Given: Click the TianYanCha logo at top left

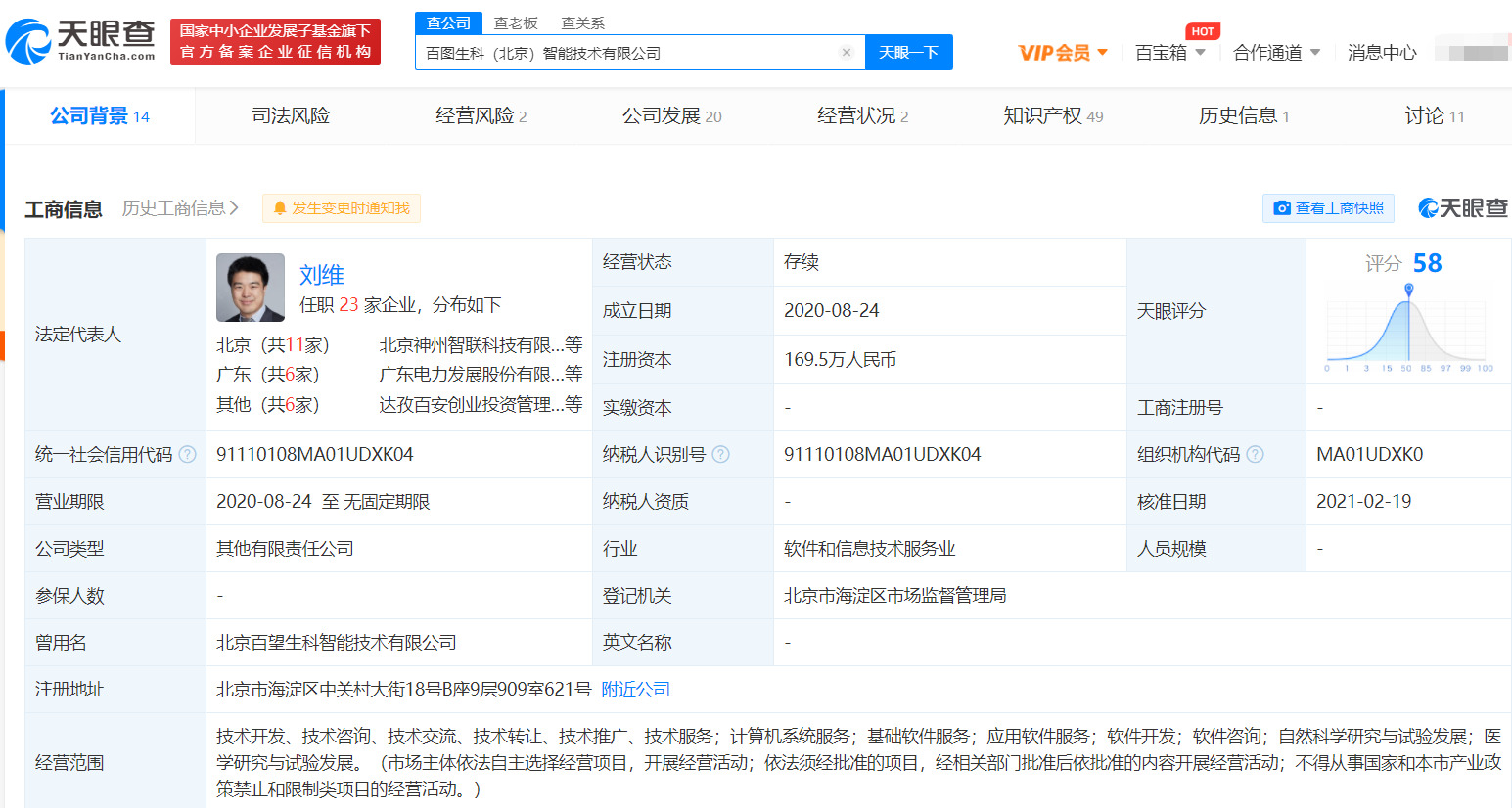Looking at the screenshot, I should point(80,40).
